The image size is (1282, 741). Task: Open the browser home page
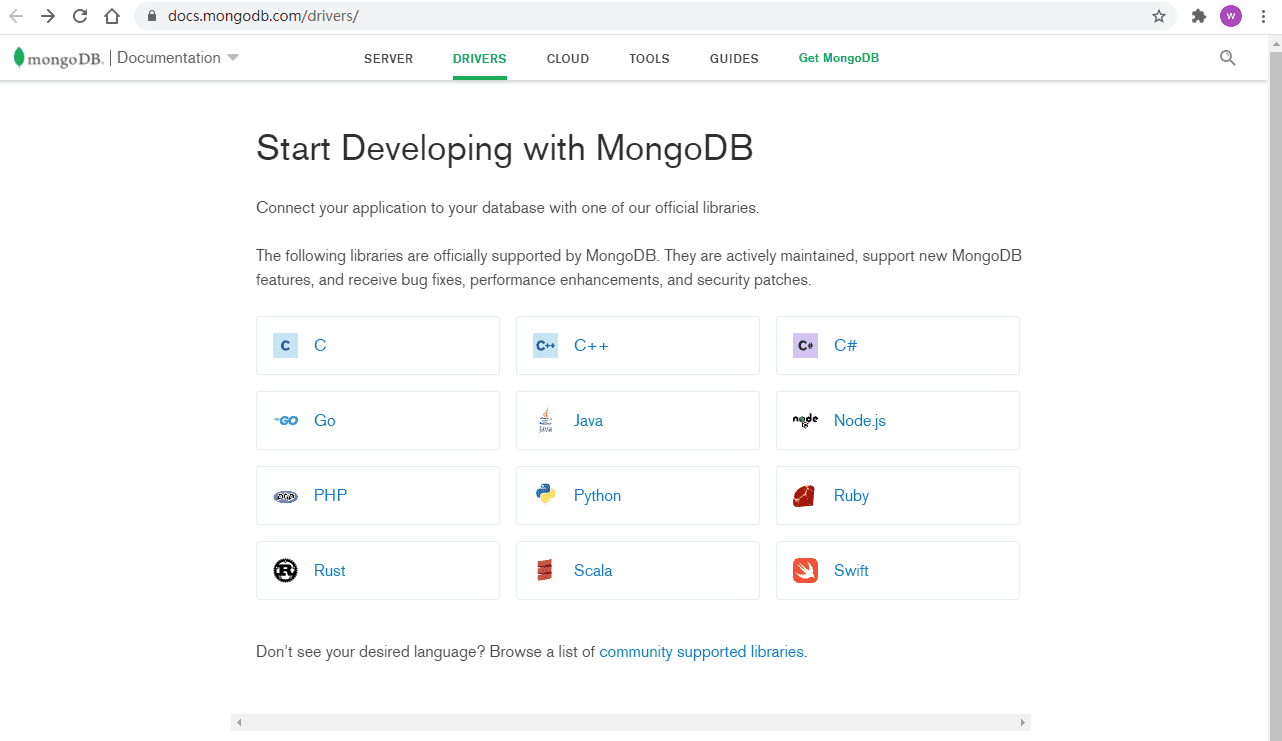click(x=112, y=16)
